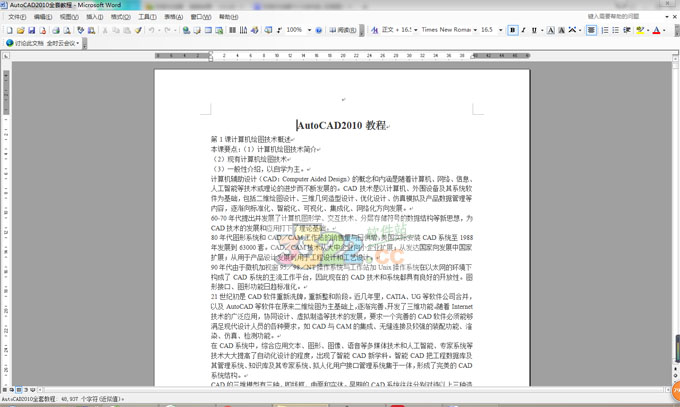
Task: Open the 编辑(E) menu
Action: click(x=43, y=17)
